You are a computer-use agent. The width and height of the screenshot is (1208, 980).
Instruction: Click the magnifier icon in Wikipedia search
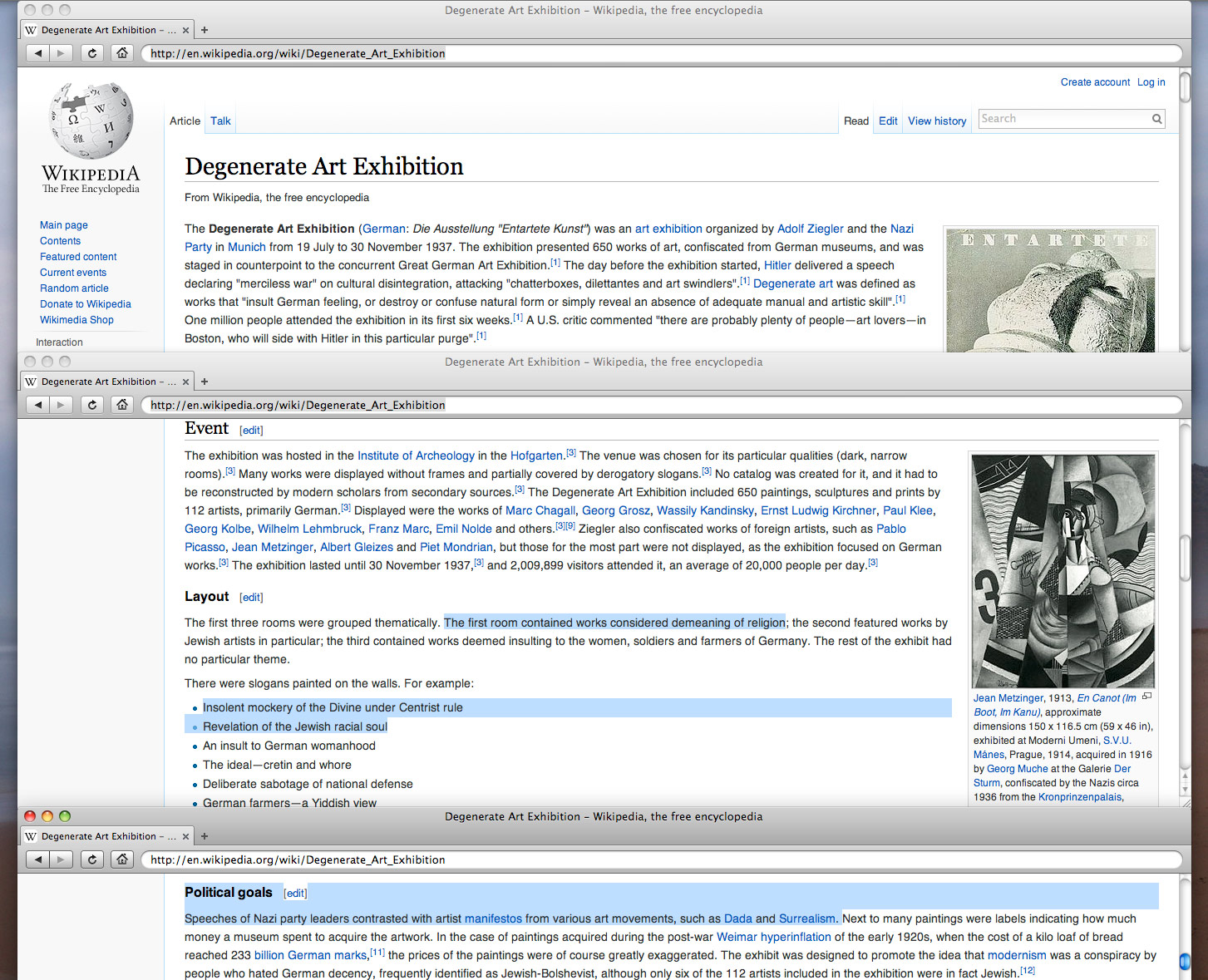click(1156, 119)
